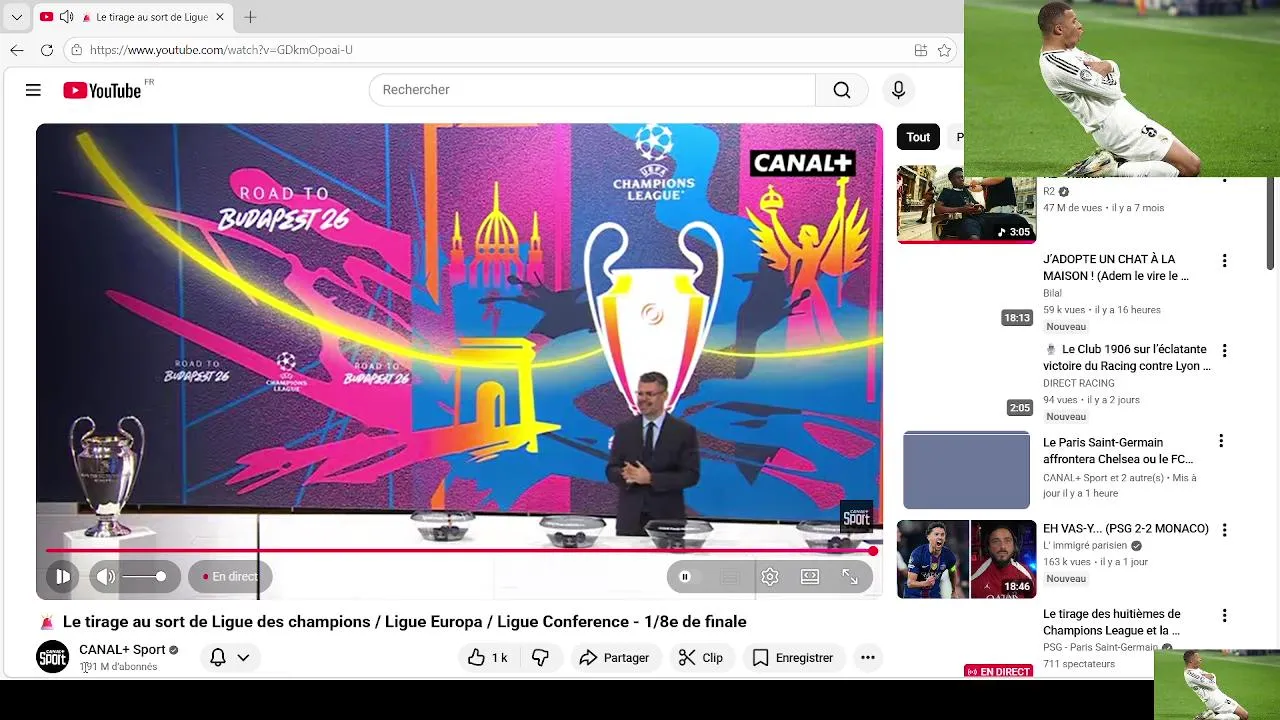
Task: Click the 'EN DIRECT' badge
Action: pos(999,671)
